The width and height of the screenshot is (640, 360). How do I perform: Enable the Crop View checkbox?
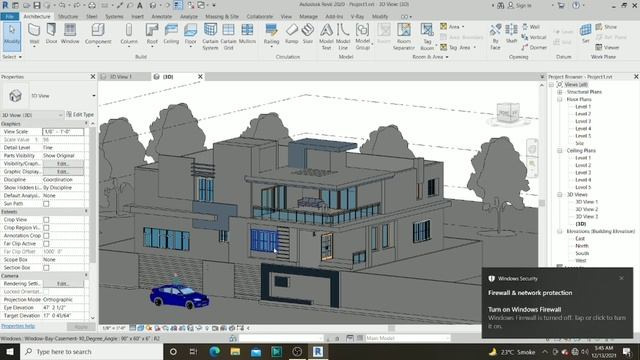[x=46, y=220]
